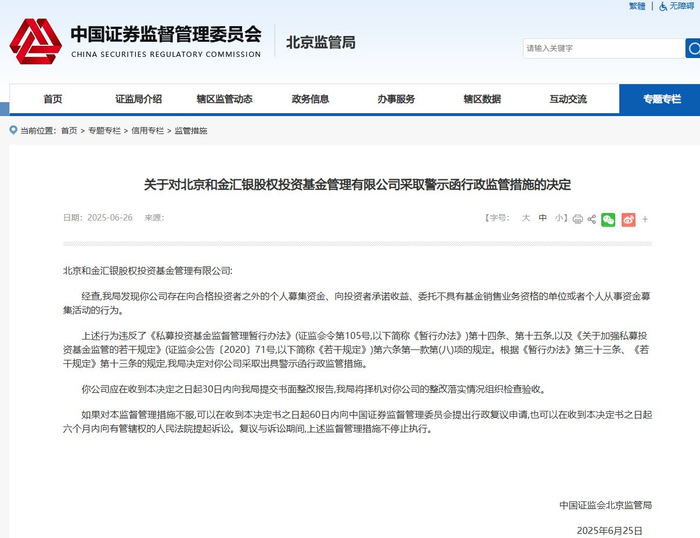Open the 互动交流 navigation tab

568,99
